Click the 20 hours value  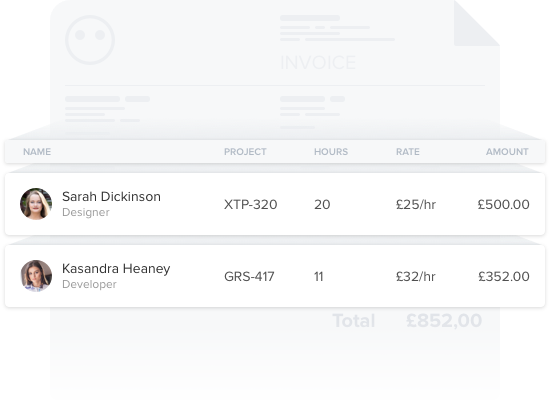coord(322,205)
